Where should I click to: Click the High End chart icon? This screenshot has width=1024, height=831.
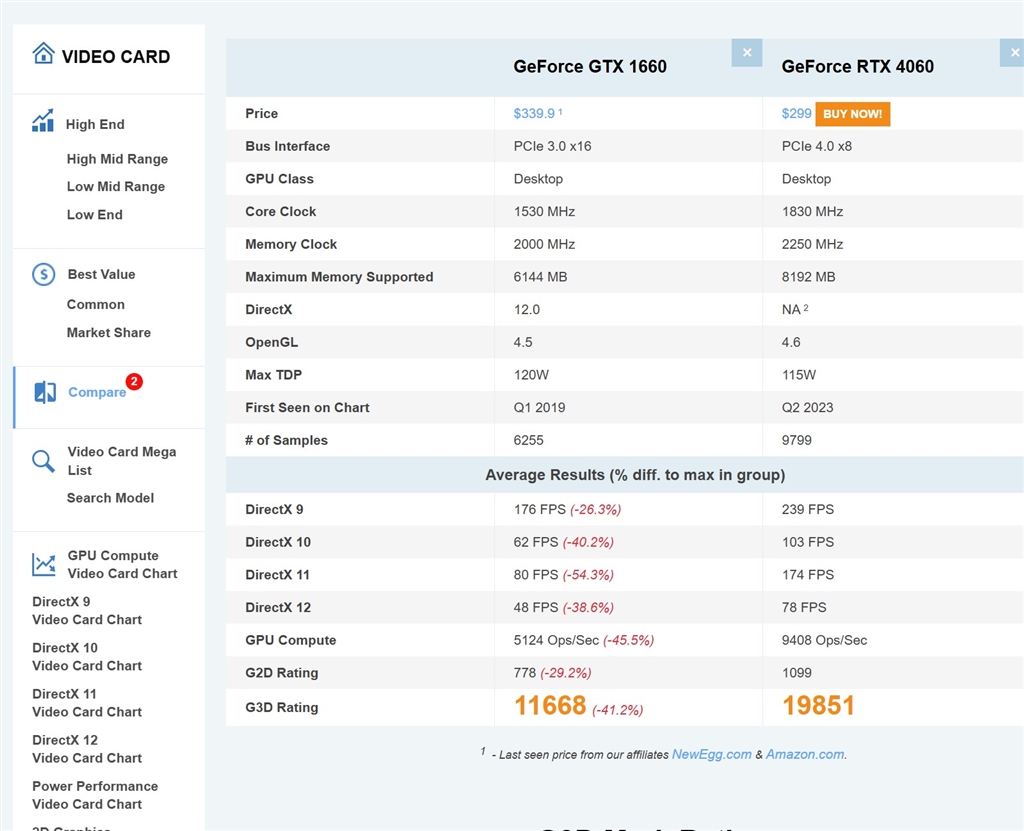coord(43,121)
